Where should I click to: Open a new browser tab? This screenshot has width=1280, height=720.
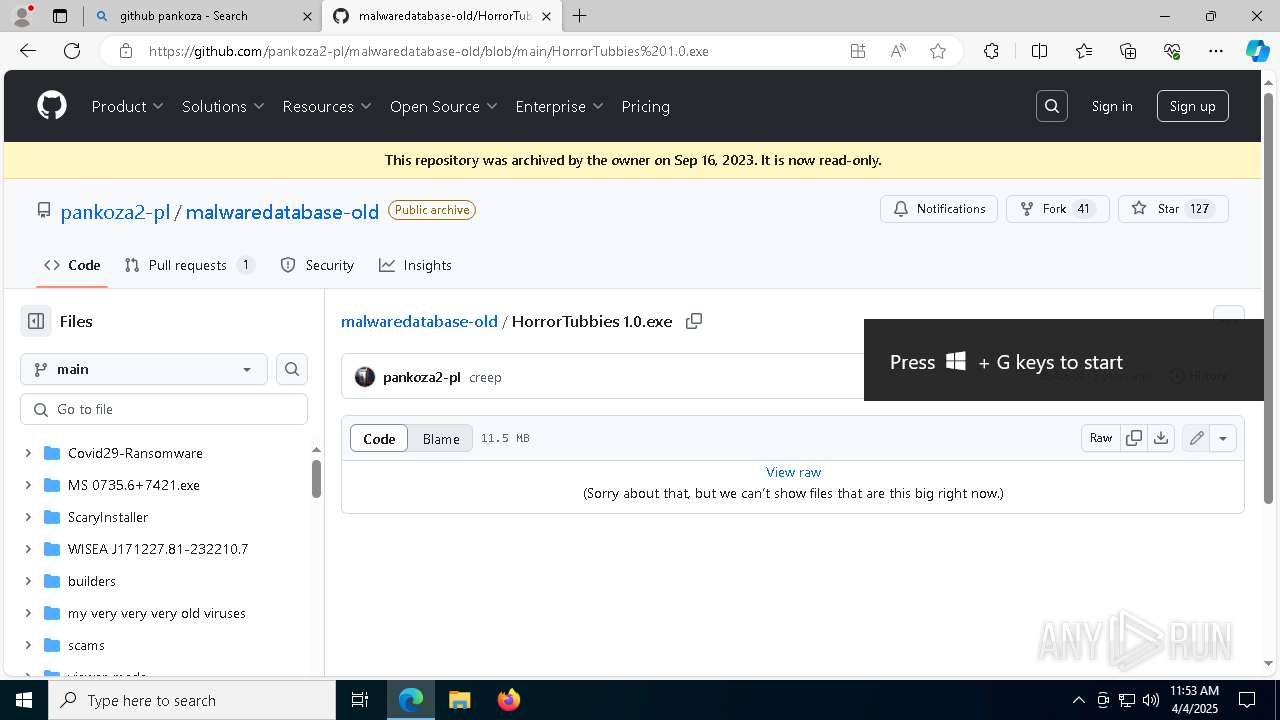click(580, 16)
